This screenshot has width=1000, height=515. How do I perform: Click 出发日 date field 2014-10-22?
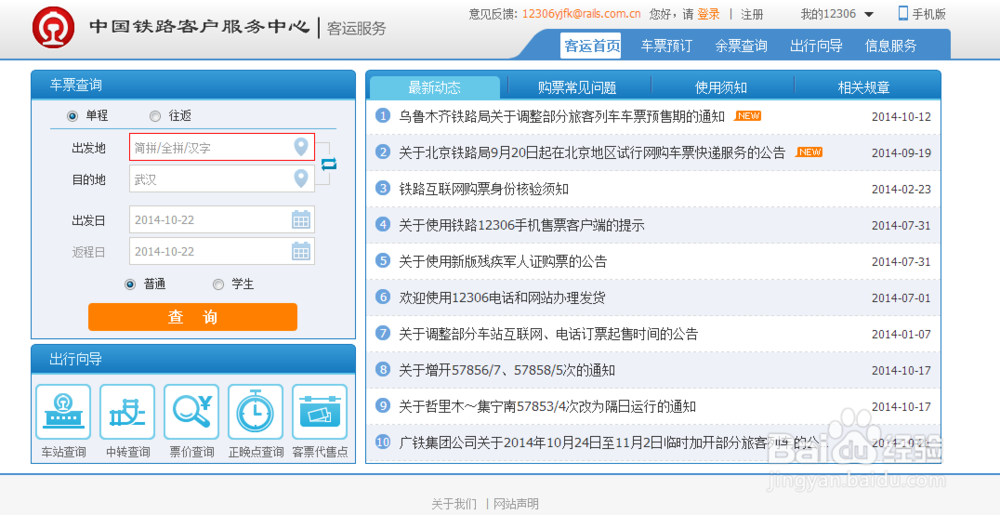click(x=222, y=220)
